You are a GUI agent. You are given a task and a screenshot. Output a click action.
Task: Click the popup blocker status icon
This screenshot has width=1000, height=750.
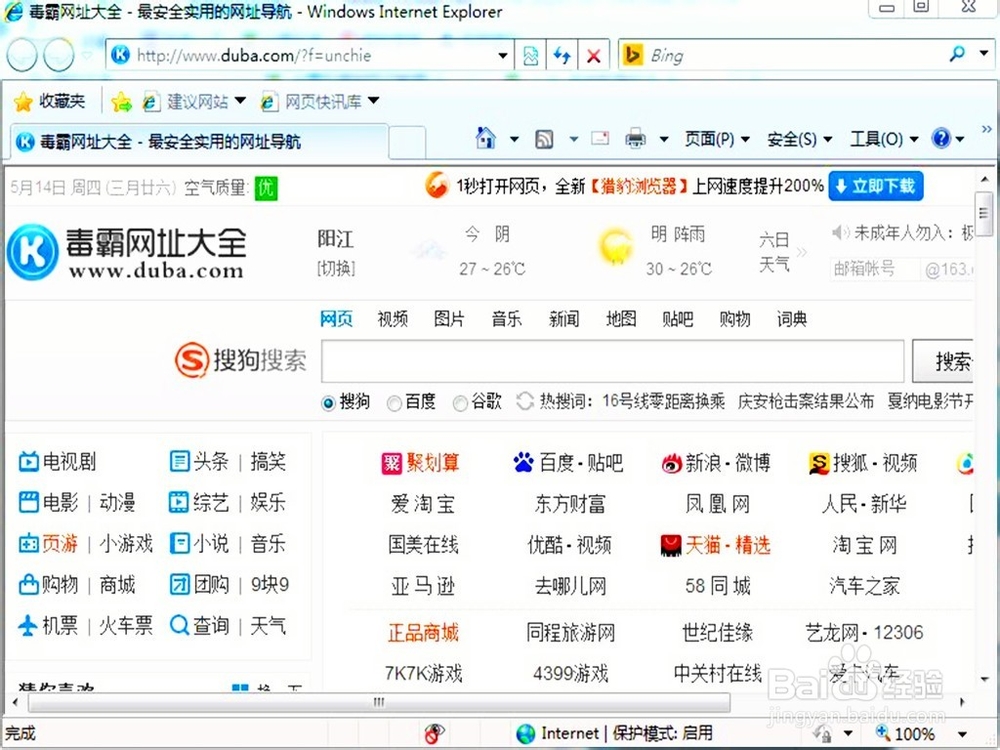434,733
